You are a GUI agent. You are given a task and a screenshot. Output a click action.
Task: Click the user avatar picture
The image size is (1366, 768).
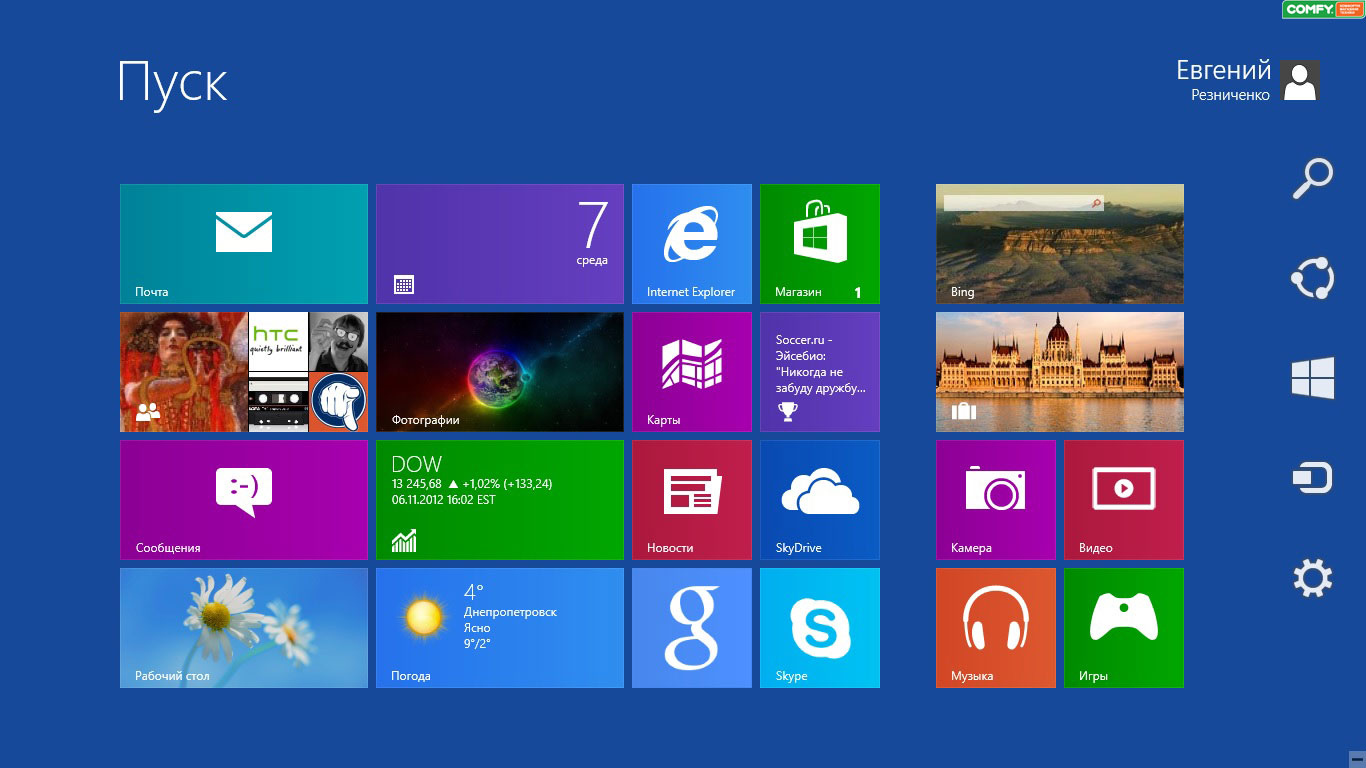pyautogui.click(x=1299, y=80)
